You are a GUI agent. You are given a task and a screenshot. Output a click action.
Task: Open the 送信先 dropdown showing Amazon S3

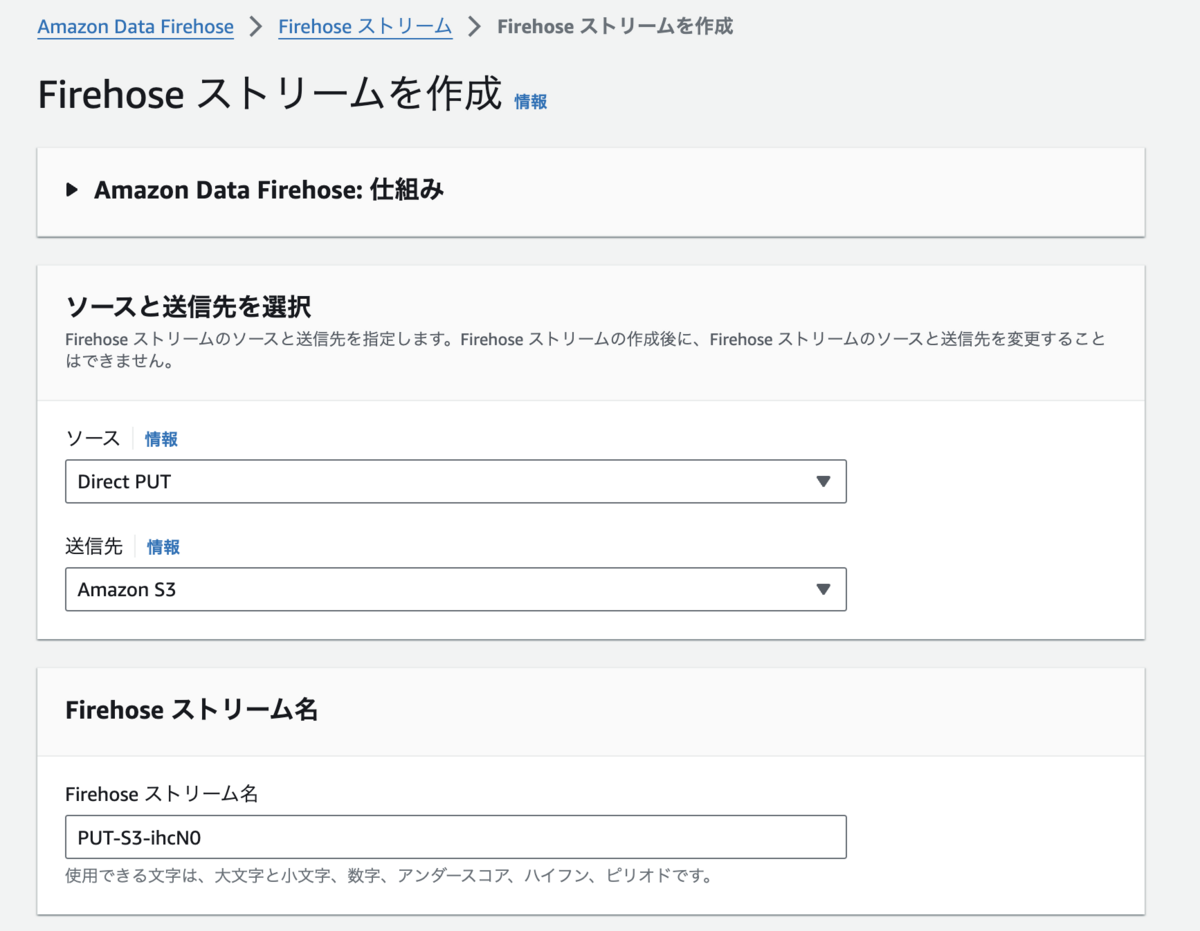pos(456,589)
